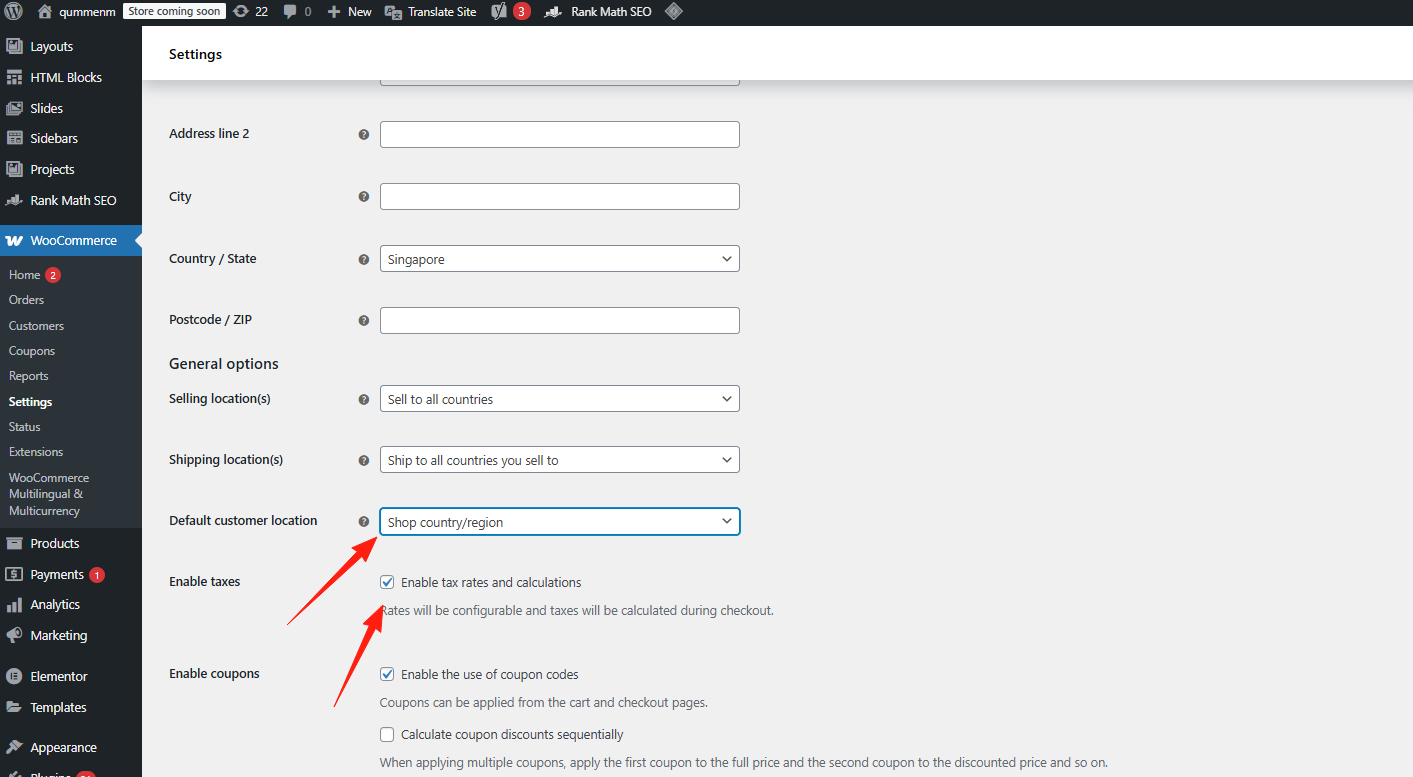Screen dimensions: 1413x777
Task: Open the Country / State dropdown showing Singapore
Action: click(x=559, y=259)
